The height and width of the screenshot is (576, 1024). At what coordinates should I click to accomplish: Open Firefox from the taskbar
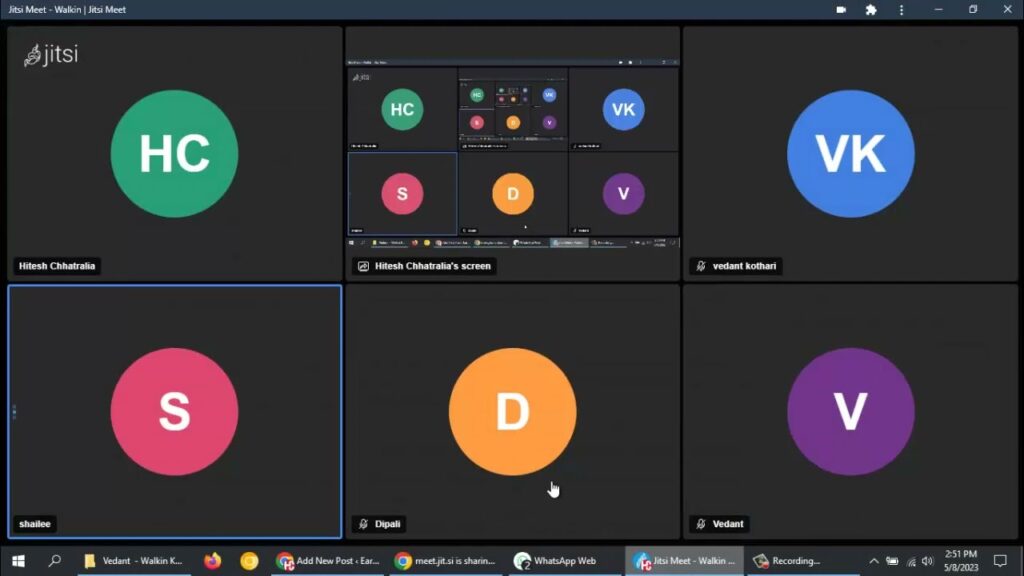[x=212, y=561]
